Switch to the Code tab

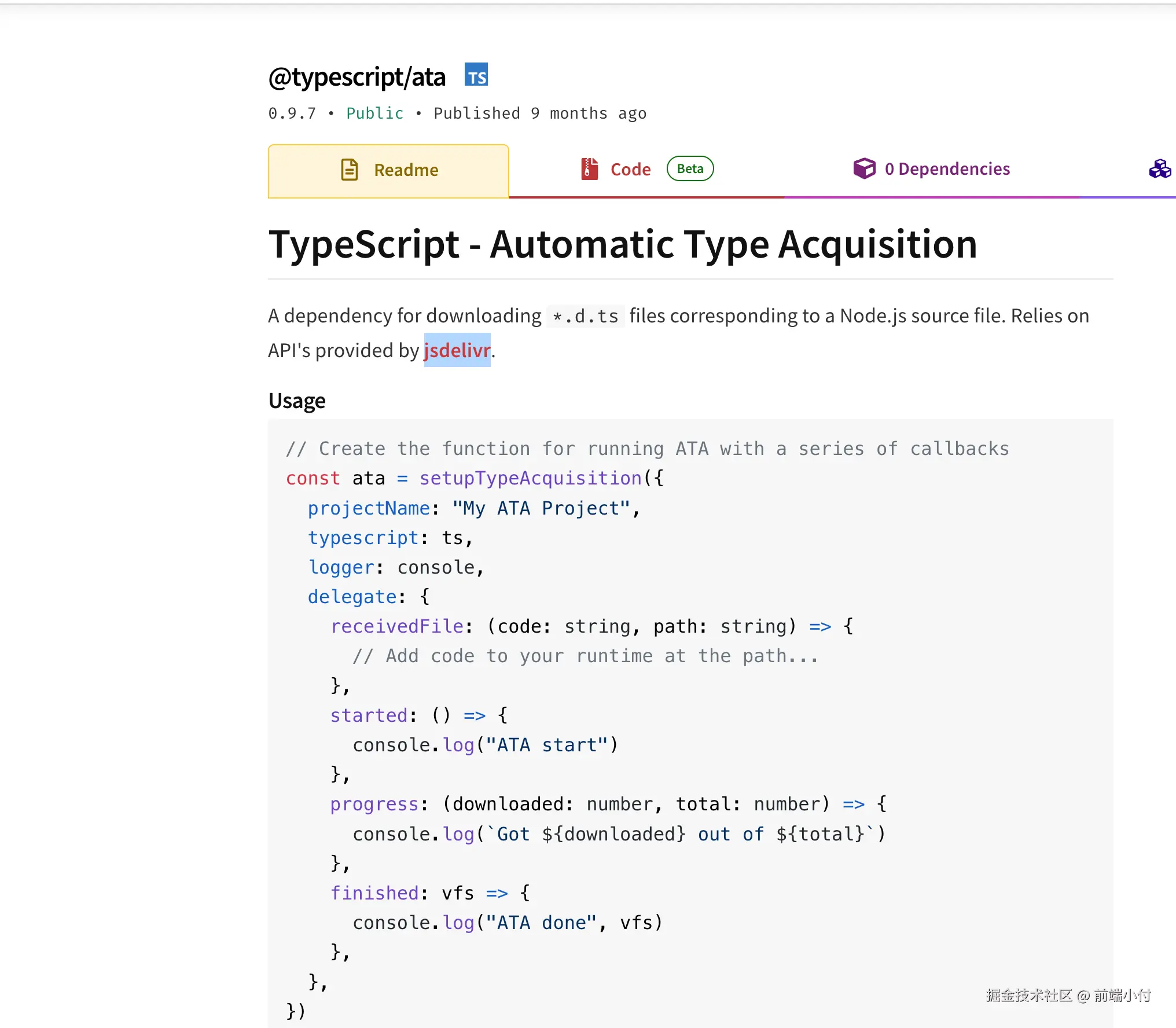(x=630, y=170)
